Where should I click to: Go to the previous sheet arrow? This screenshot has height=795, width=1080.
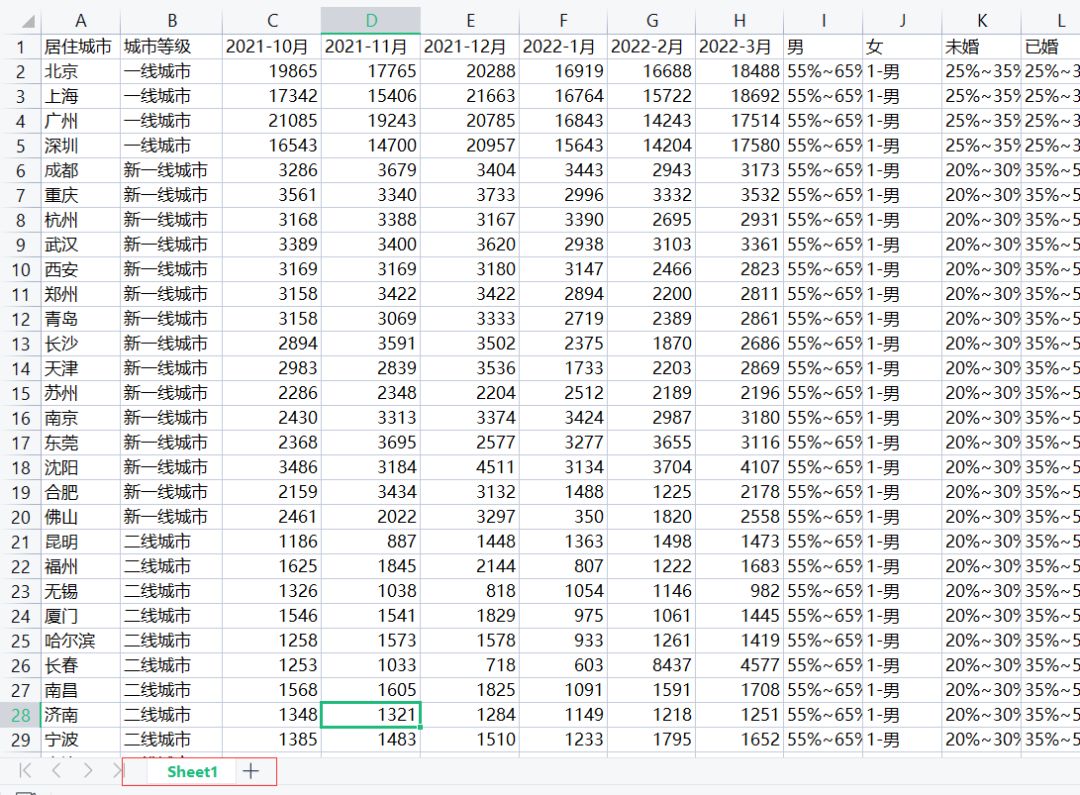pyautogui.click(x=57, y=771)
